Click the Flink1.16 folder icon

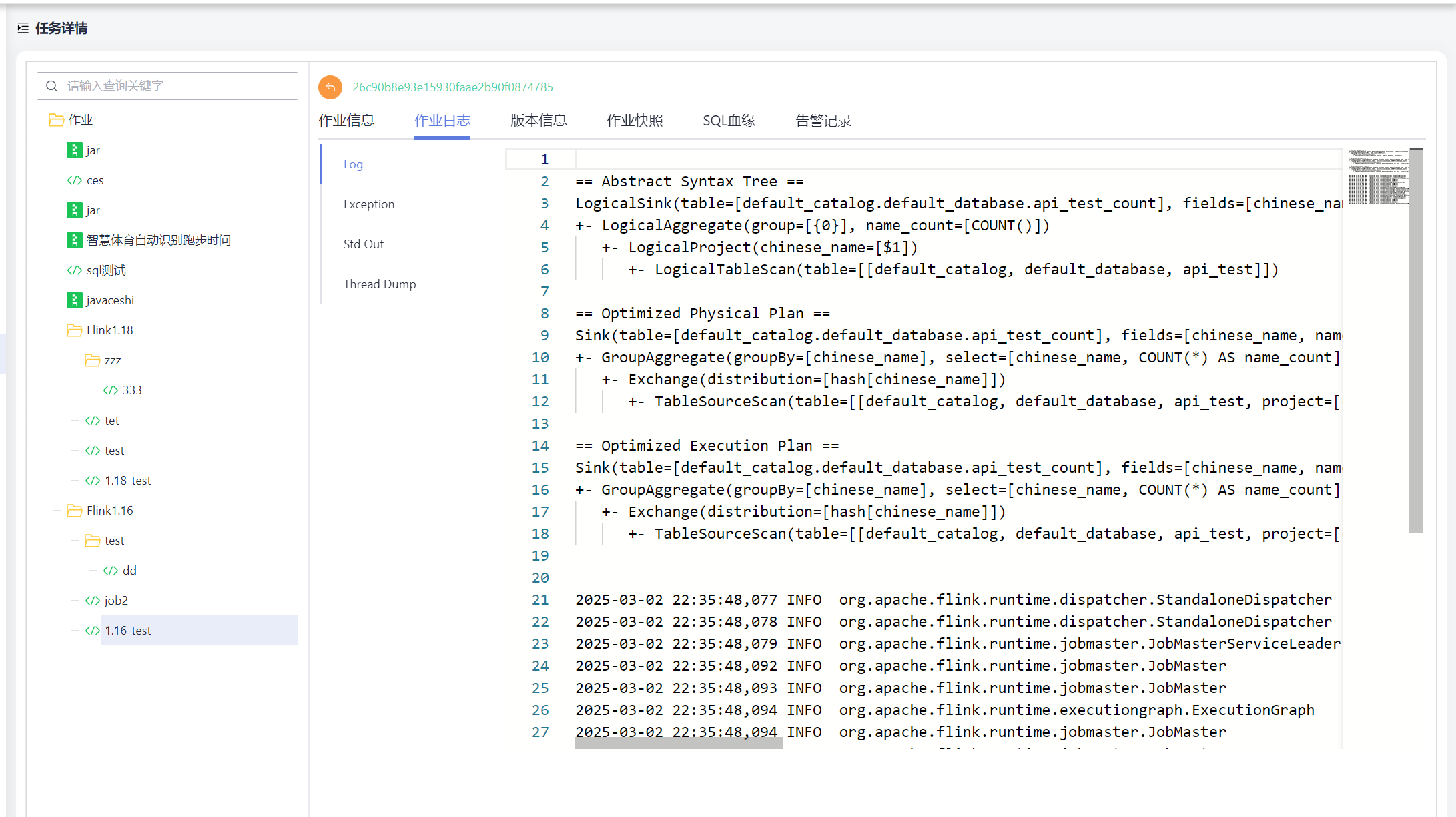(74, 511)
